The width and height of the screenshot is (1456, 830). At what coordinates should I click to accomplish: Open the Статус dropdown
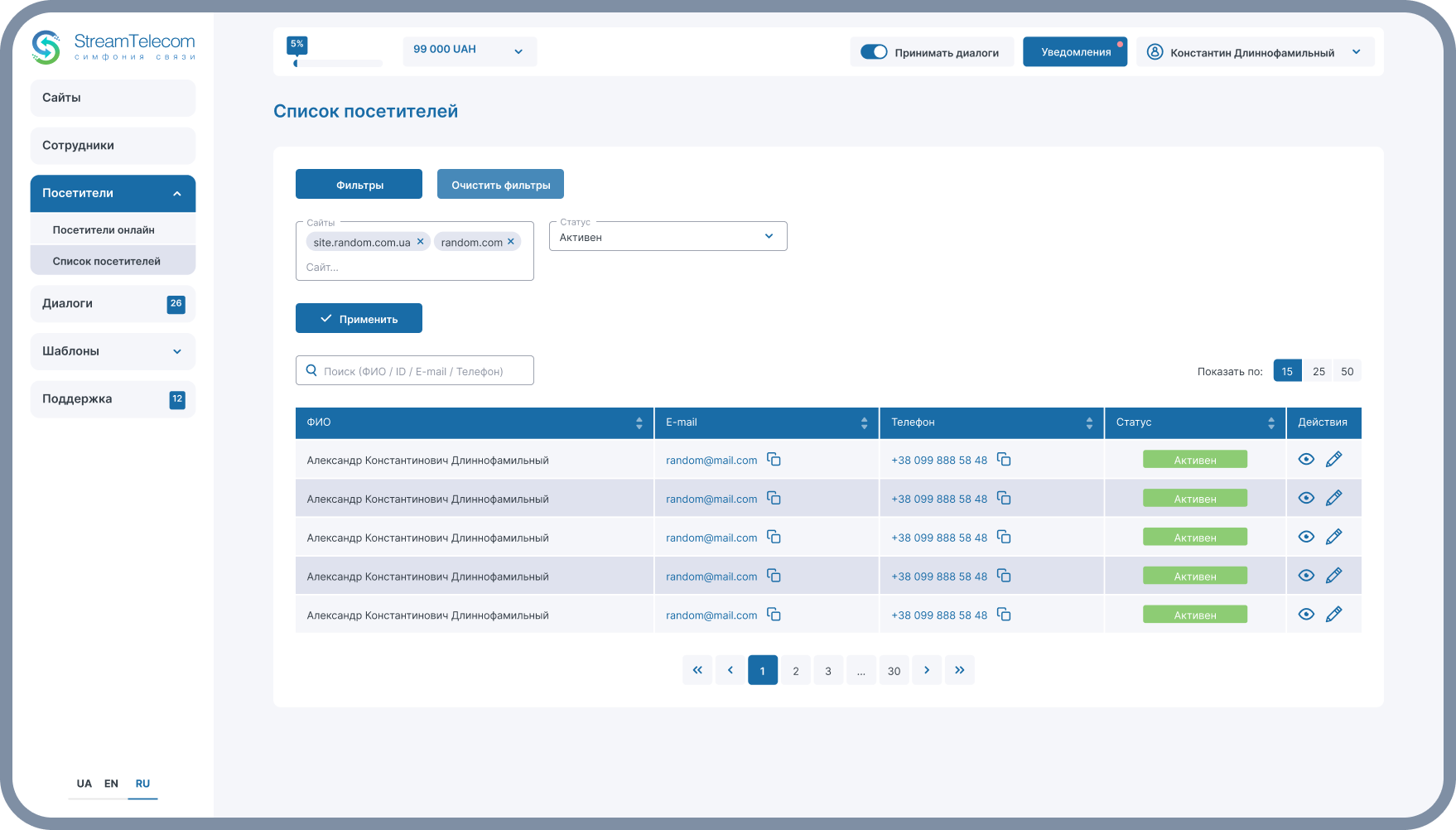pyautogui.click(x=668, y=237)
